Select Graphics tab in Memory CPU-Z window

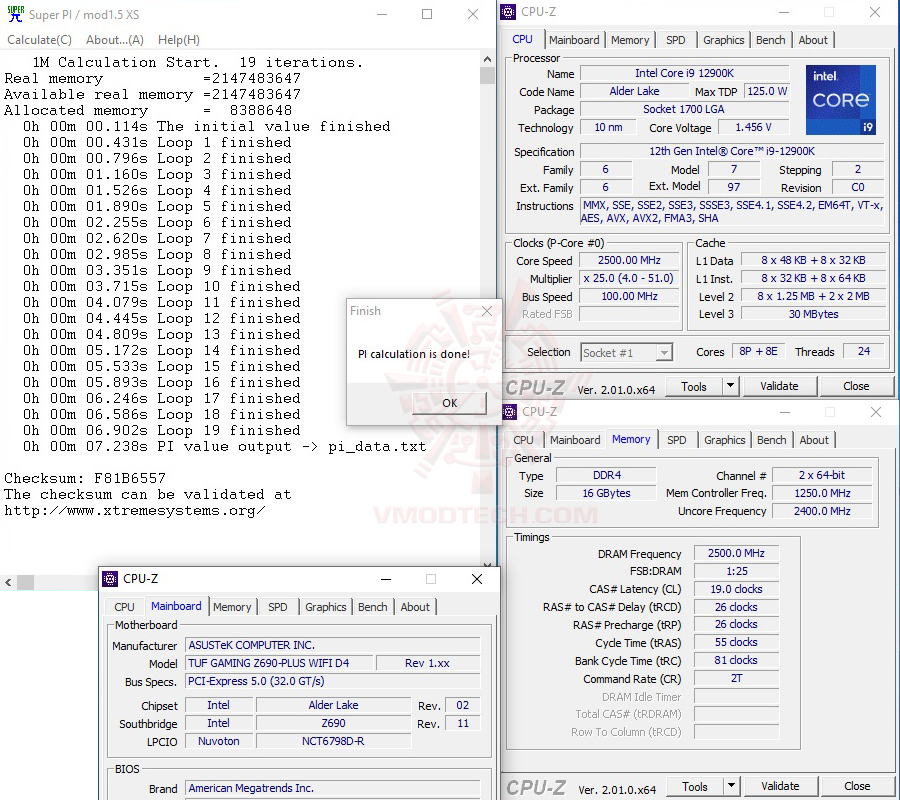[x=724, y=440]
